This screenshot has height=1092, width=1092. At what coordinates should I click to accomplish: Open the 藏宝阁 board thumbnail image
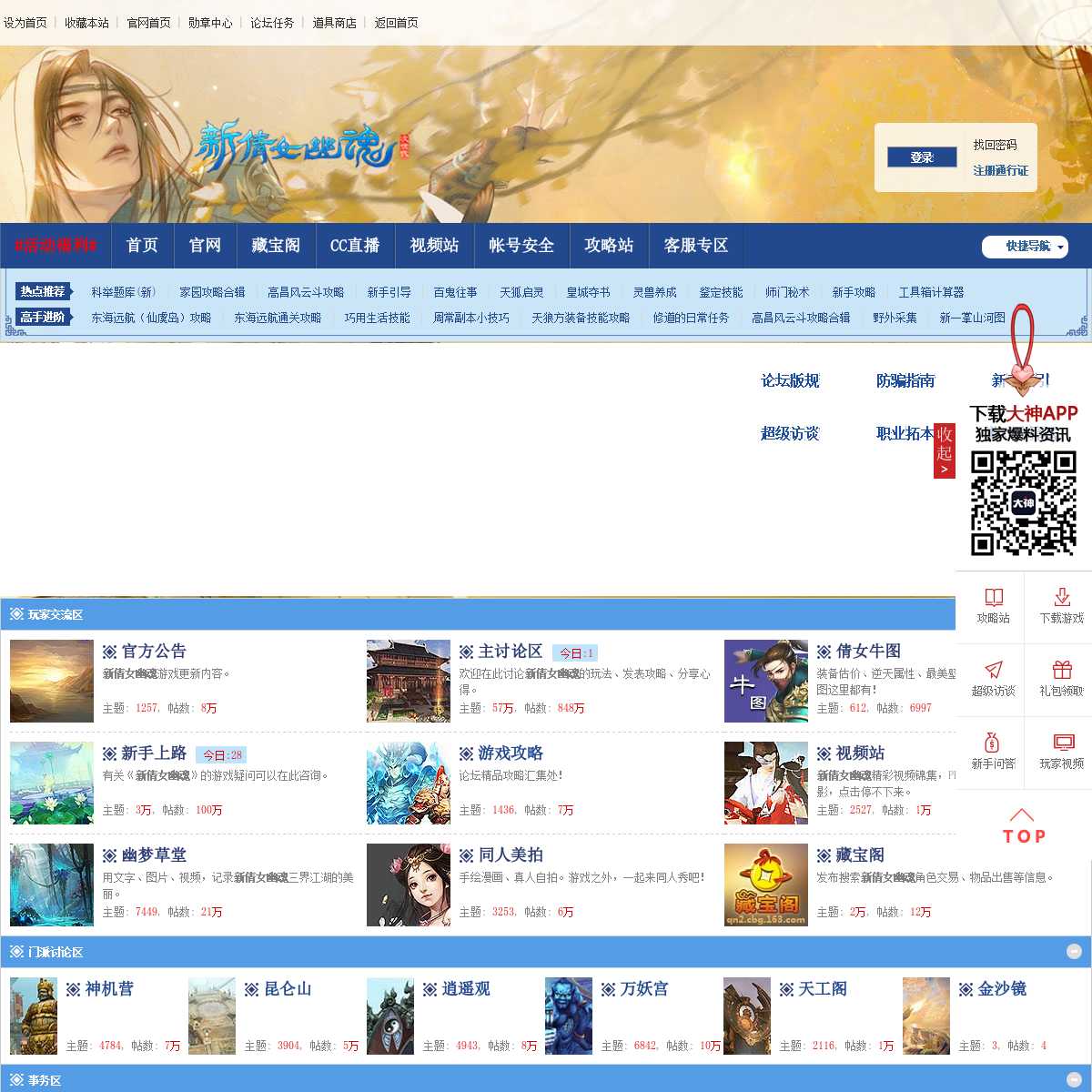coord(766,885)
